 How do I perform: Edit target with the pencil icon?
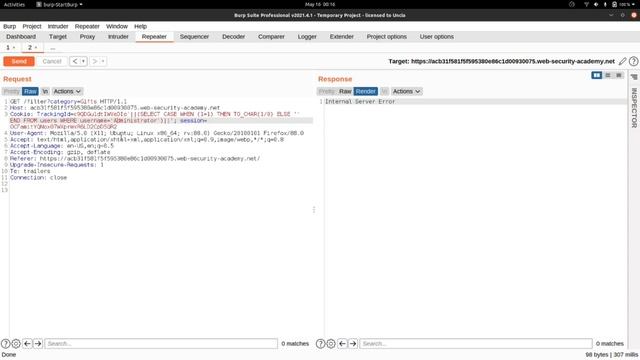[622, 61]
